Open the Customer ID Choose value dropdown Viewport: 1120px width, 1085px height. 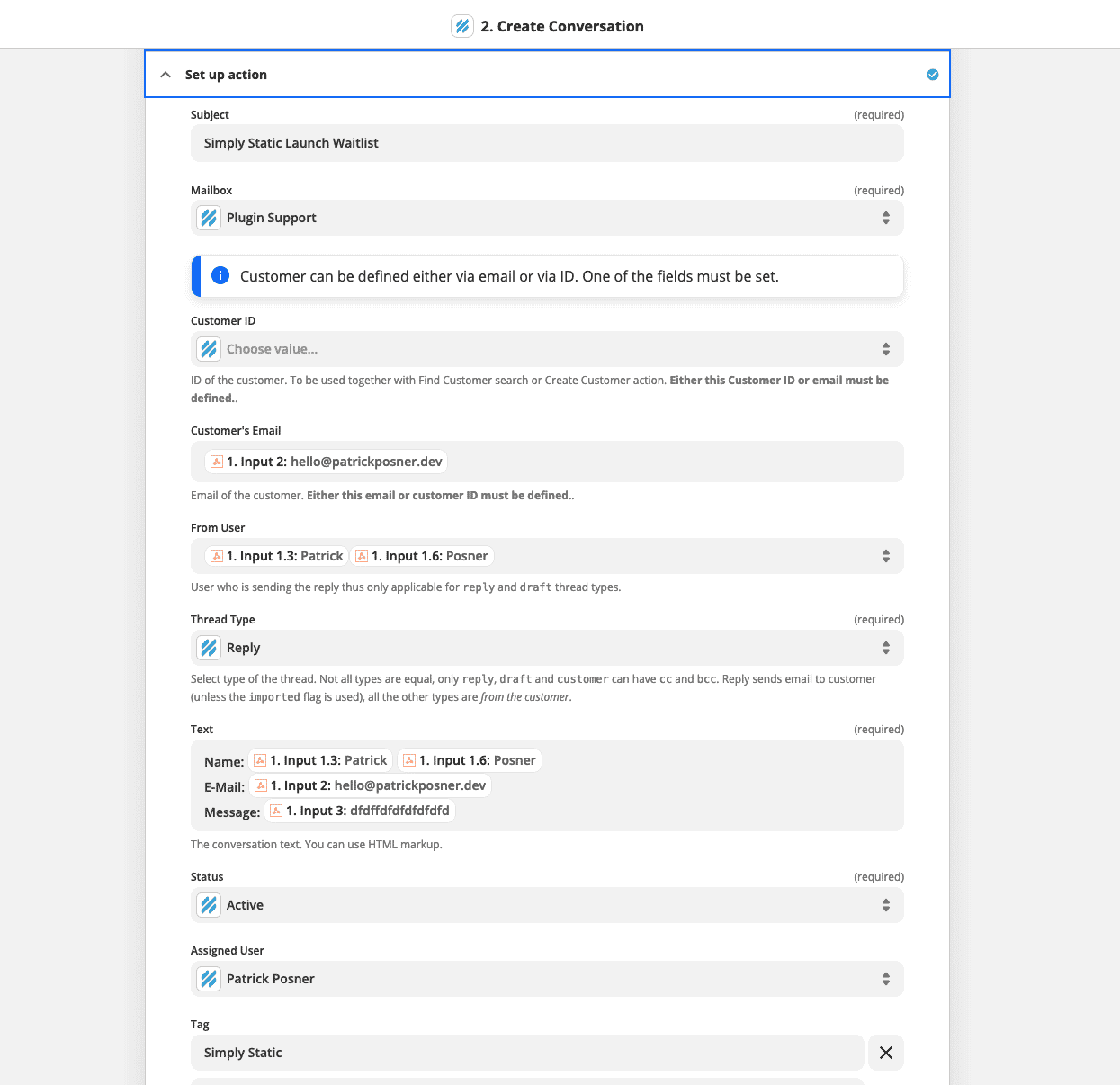click(x=547, y=349)
